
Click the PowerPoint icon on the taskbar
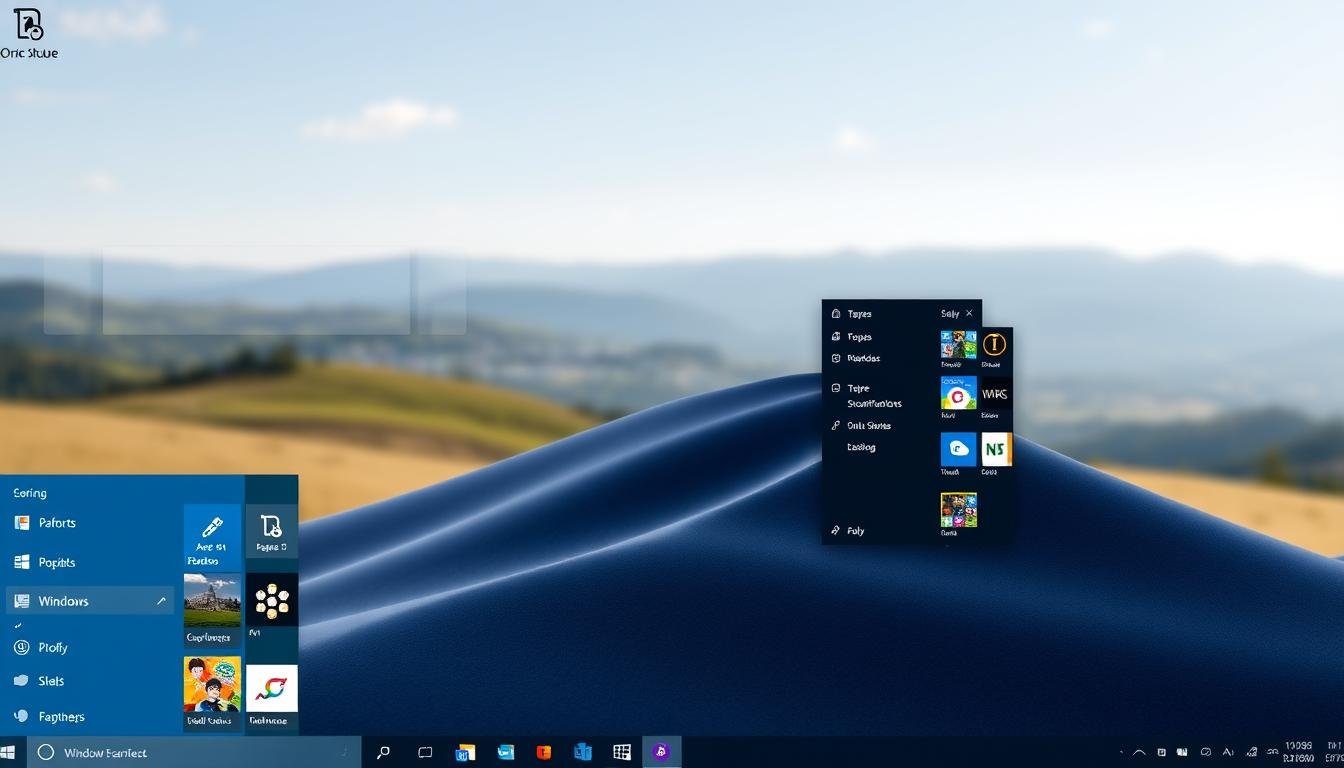pyautogui.click(x=543, y=752)
